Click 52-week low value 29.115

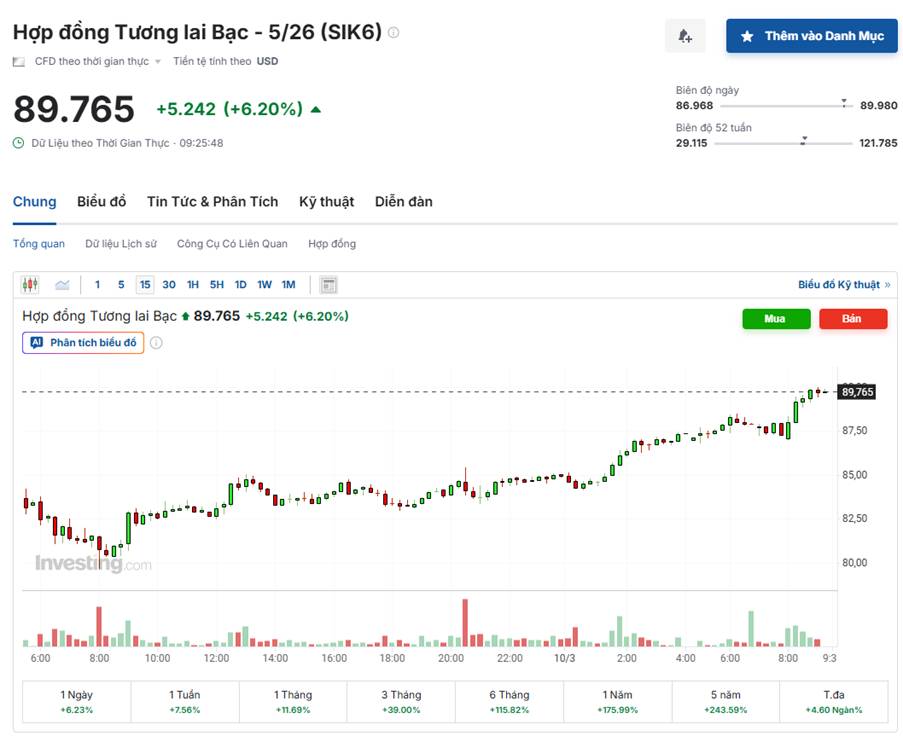point(691,143)
